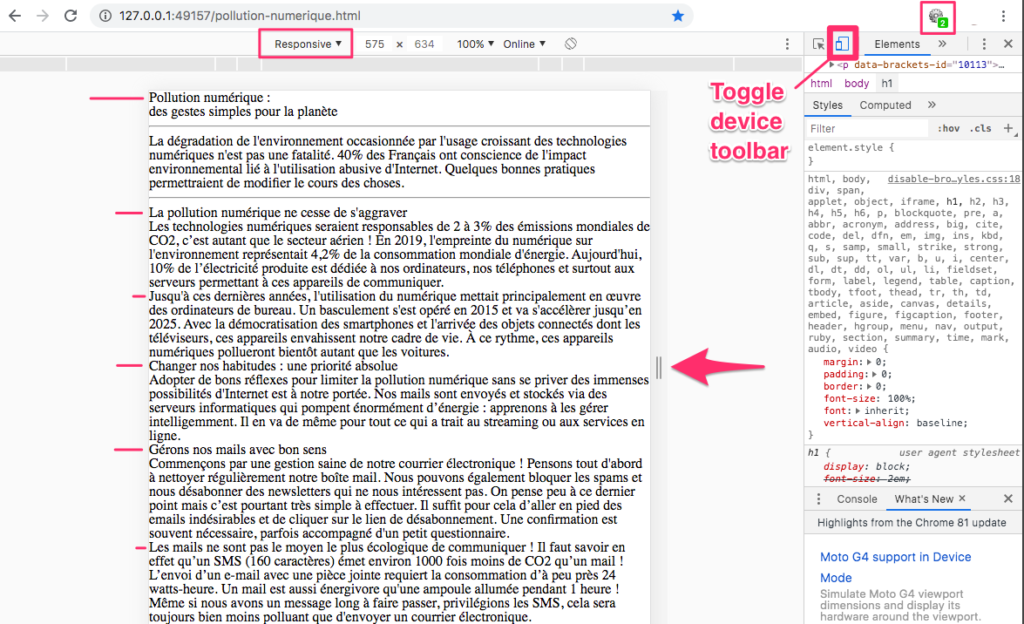
Task: Open DevTools customize three-dot menu
Action: click(x=984, y=44)
